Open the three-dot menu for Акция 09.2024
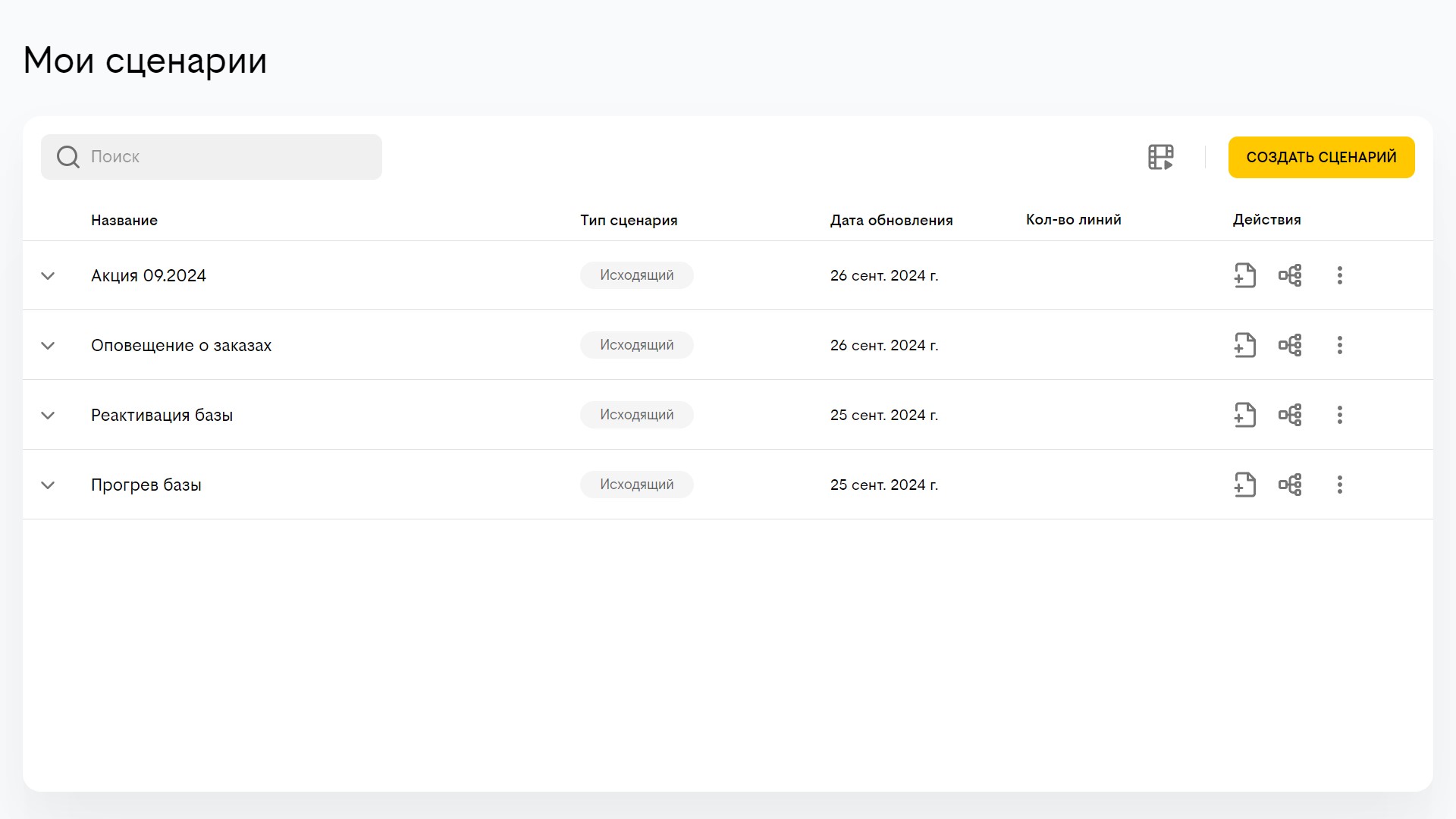 point(1340,275)
